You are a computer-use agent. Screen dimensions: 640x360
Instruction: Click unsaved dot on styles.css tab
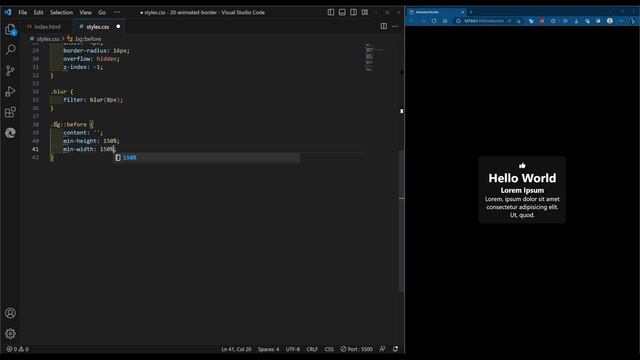point(118,27)
